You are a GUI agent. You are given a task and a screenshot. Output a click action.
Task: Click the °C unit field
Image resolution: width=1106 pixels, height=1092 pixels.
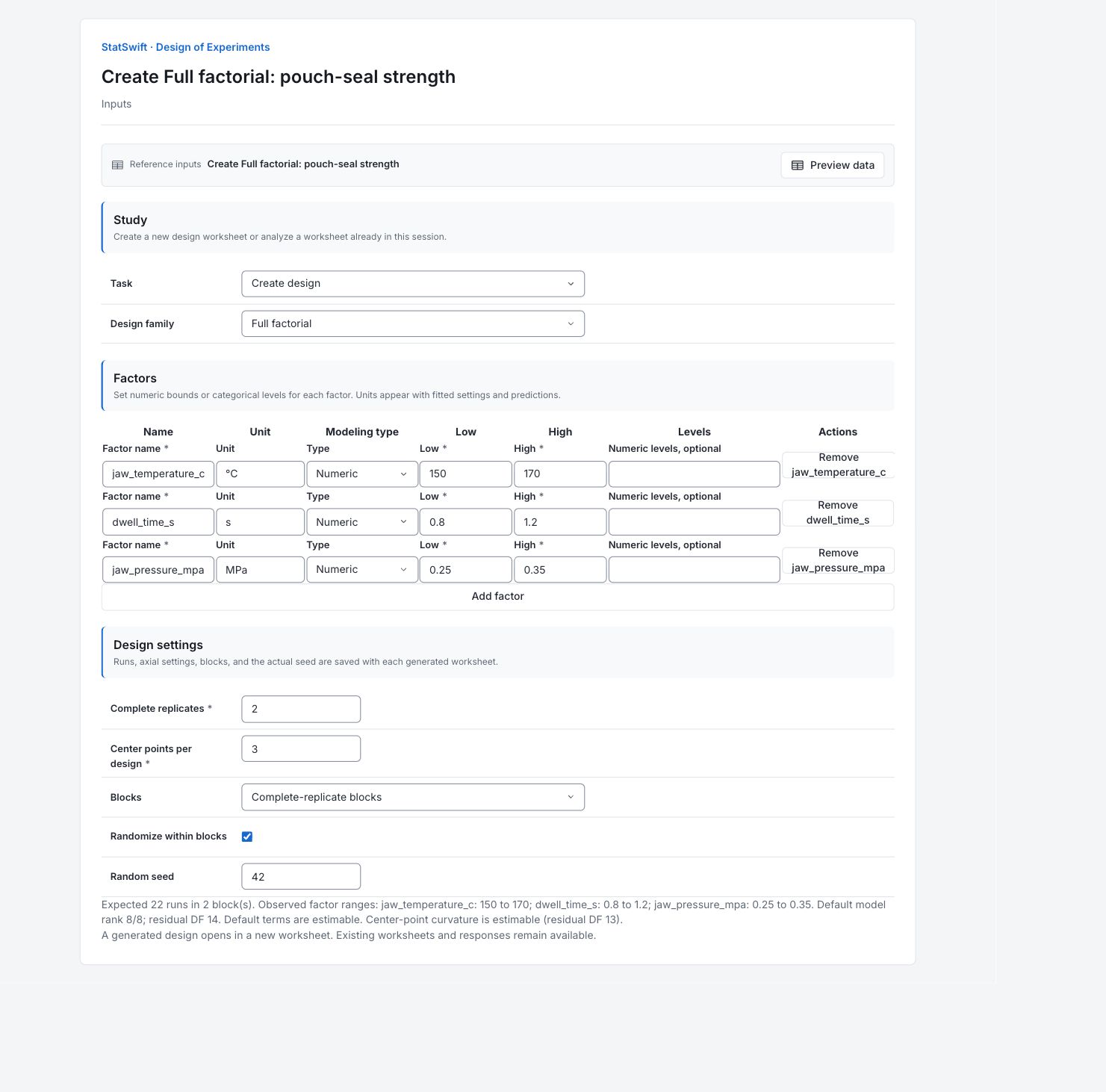pos(260,474)
